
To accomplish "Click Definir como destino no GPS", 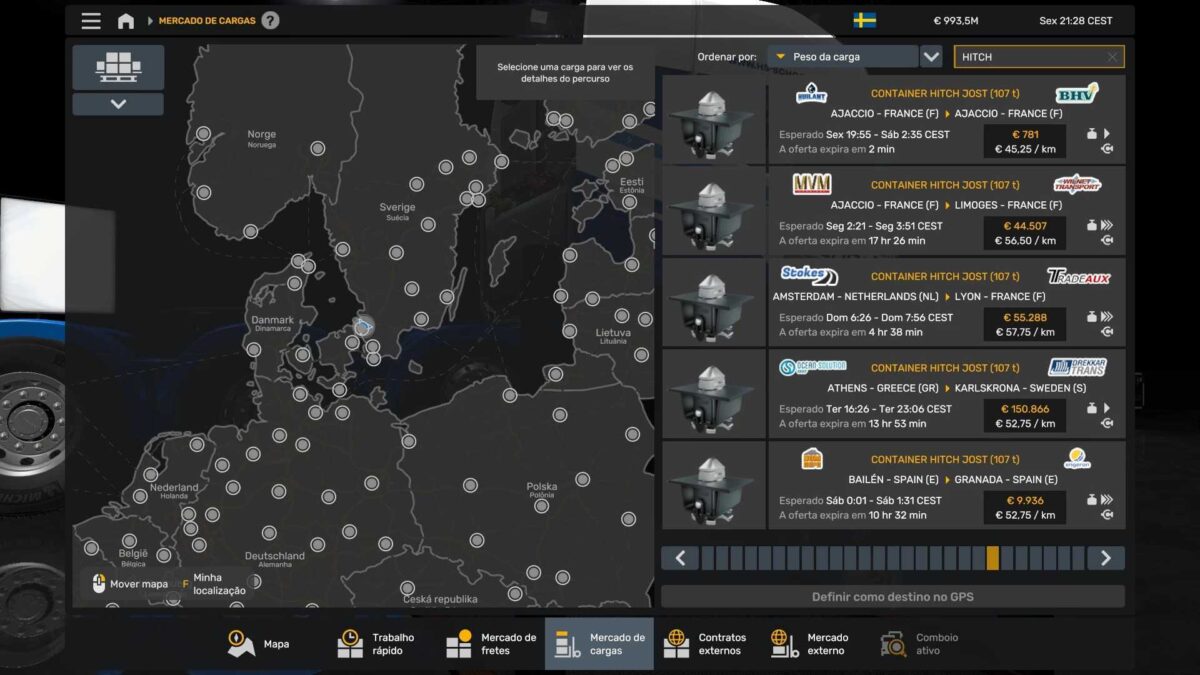I will point(892,597).
